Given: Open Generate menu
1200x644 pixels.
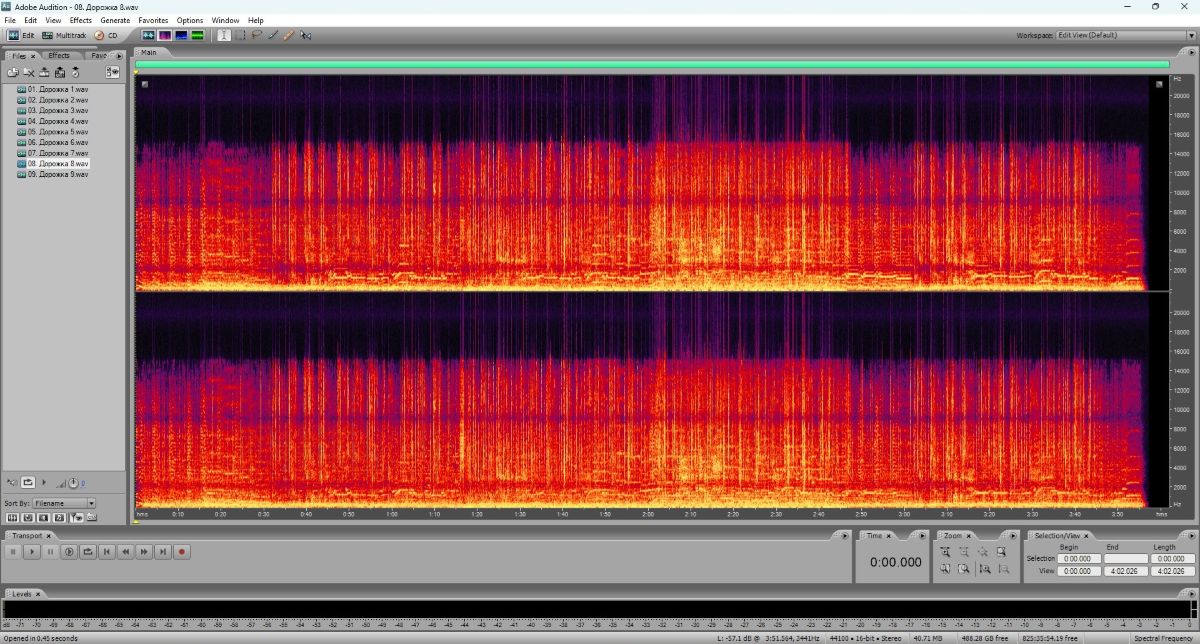Looking at the screenshot, I should pyautogui.click(x=115, y=20).
